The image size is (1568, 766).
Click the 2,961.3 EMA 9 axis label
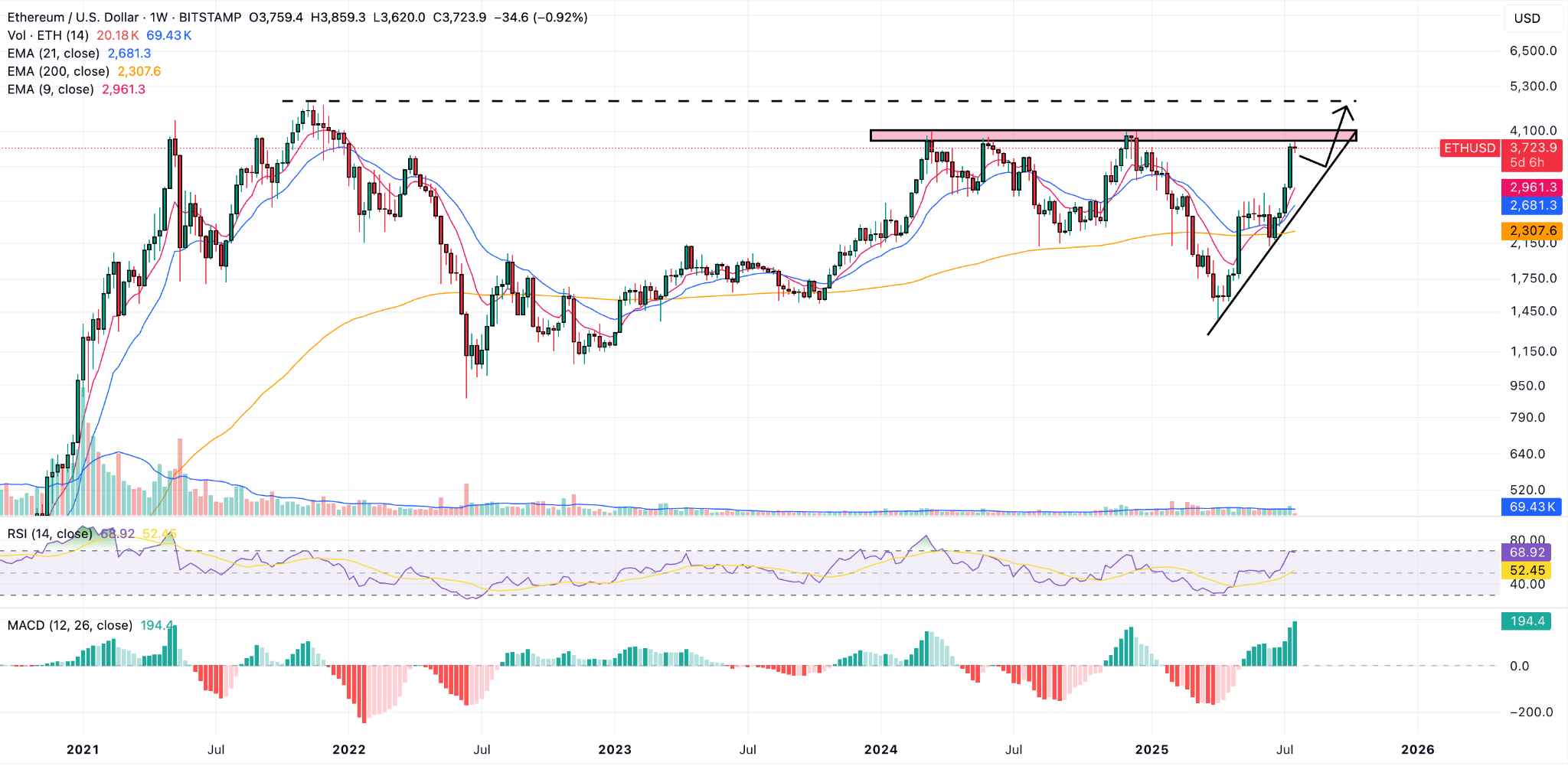(1533, 187)
